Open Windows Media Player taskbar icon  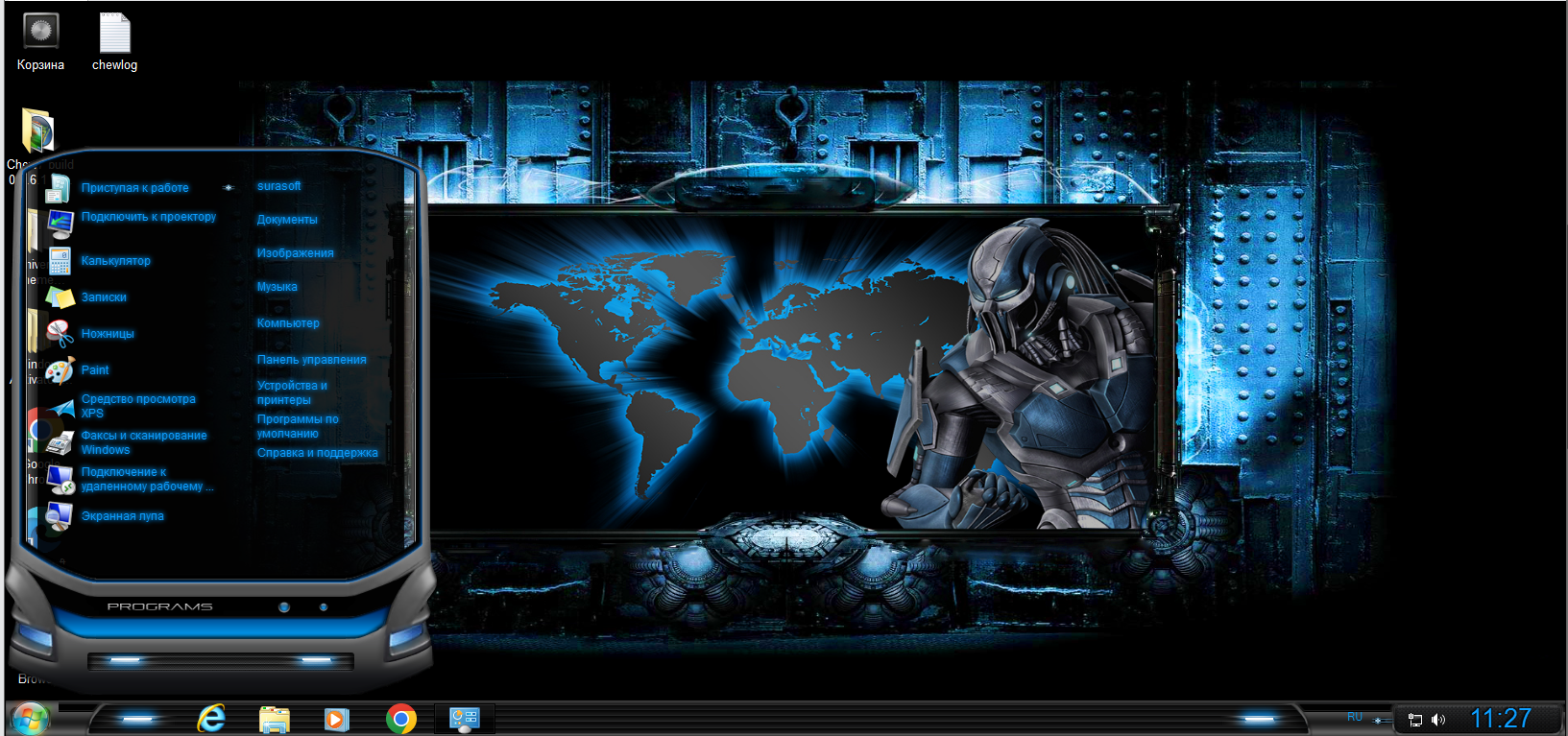337,719
